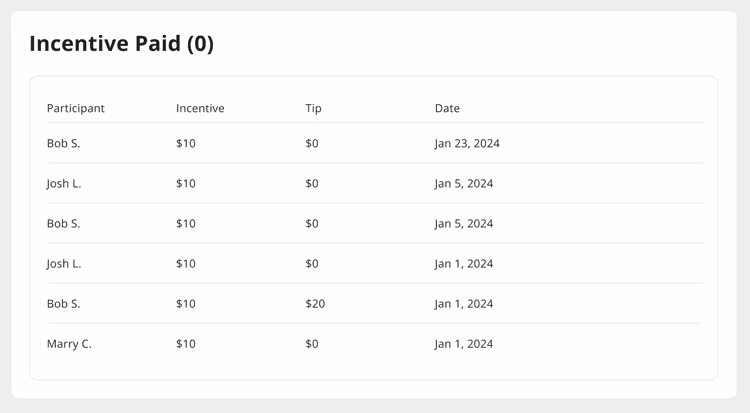Viewport: 750px width, 413px height.
Task: Click Bob S. in Jan 5, 2024 row
Action: point(64,223)
